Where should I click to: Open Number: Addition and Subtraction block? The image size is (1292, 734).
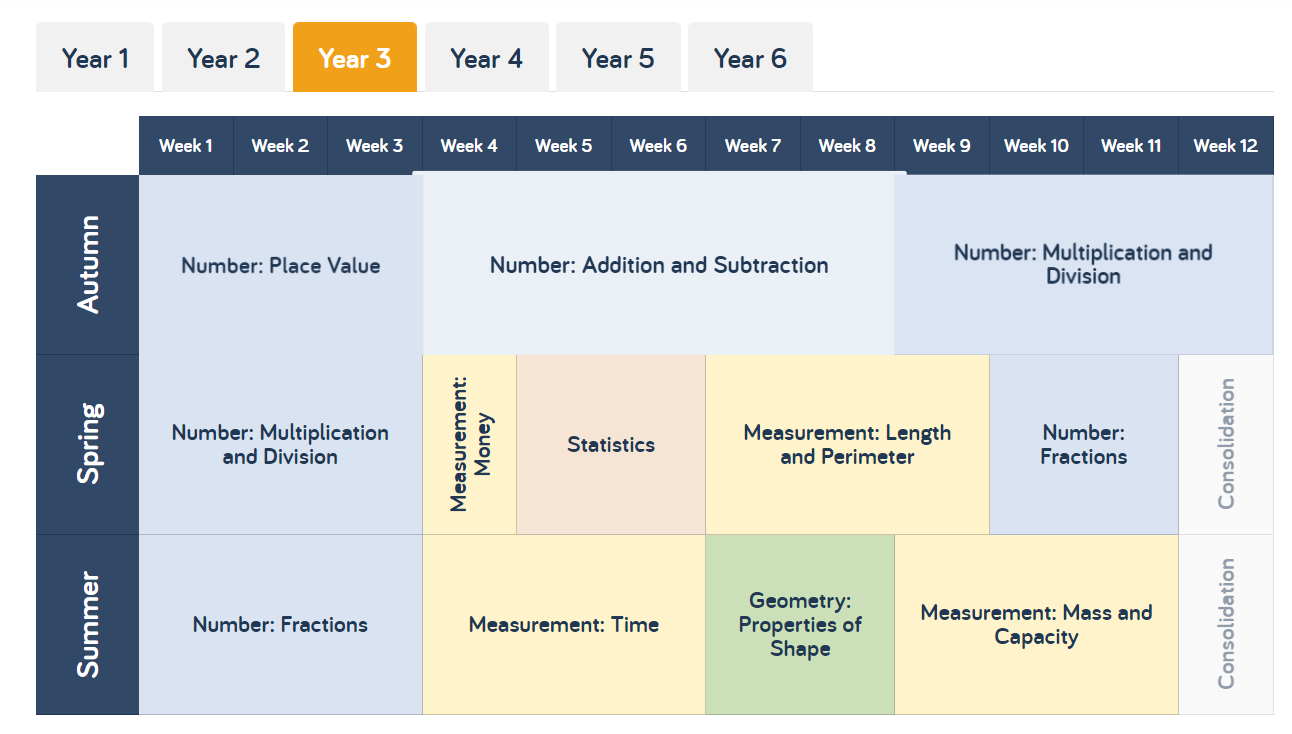pos(659,265)
